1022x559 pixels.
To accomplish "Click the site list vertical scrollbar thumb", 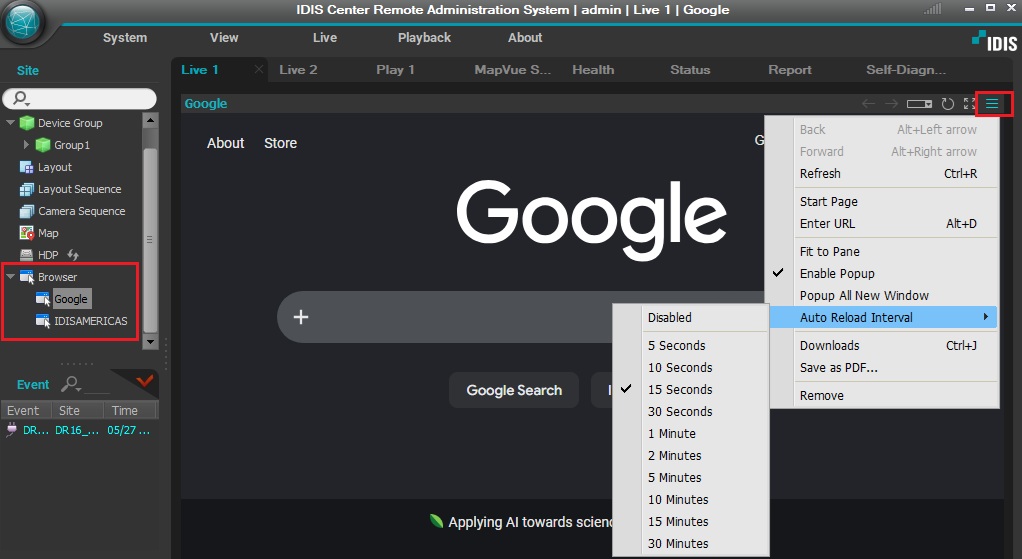I will [150, 239].
